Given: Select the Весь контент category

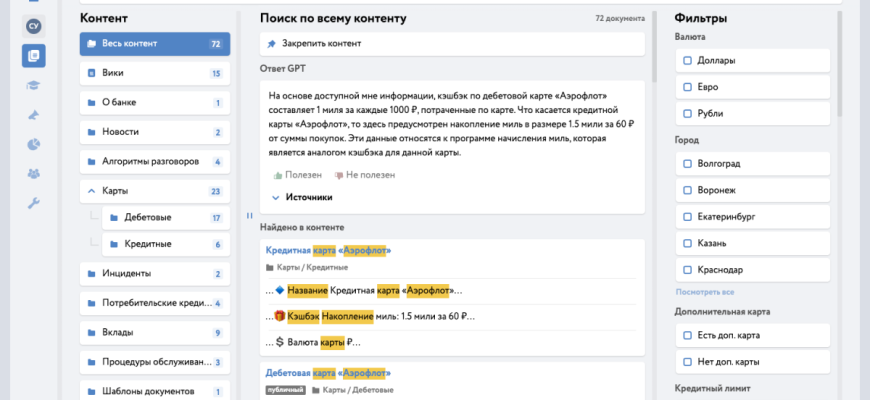Looking at the screenshot, I should tap(155, 44).
